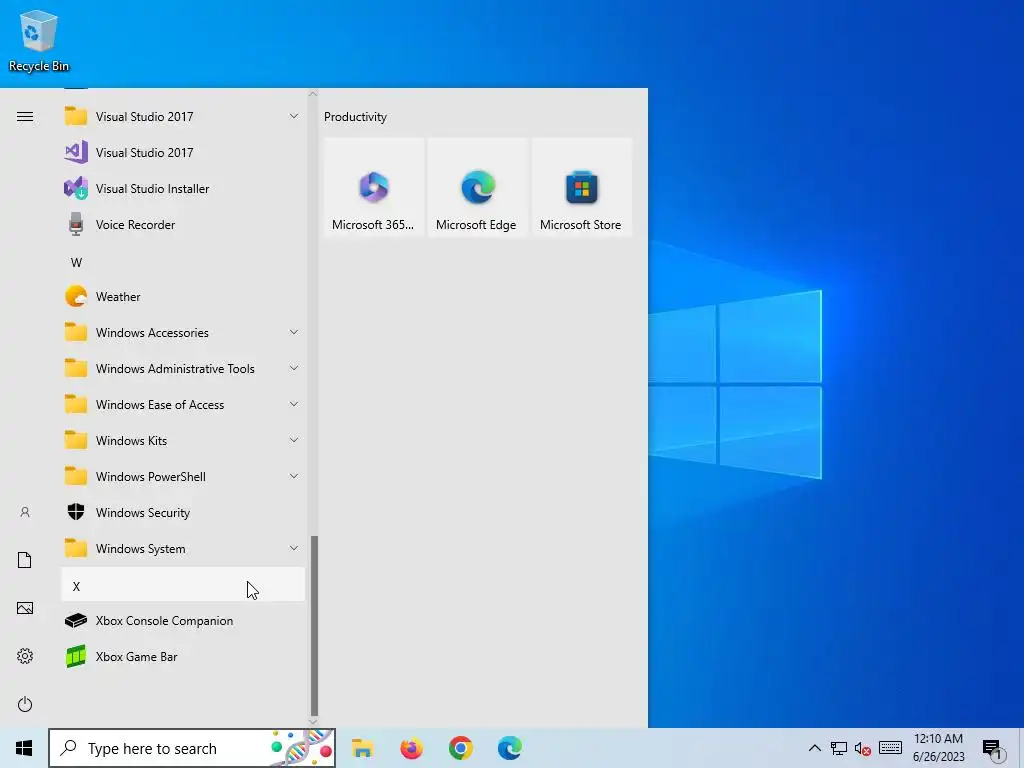This screenshot has width=1024, height=768.
Task: Click the scrollbar down arrow in app list
Action: pos(313,722)
